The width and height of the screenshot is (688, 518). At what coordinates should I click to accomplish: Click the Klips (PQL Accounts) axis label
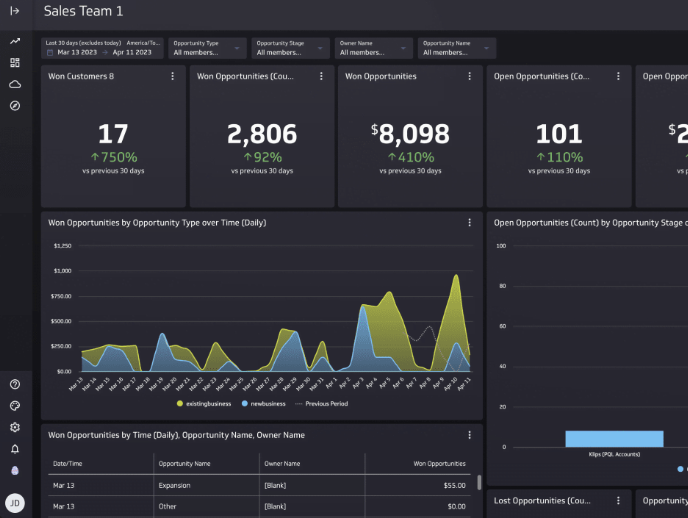click(614, 454)
